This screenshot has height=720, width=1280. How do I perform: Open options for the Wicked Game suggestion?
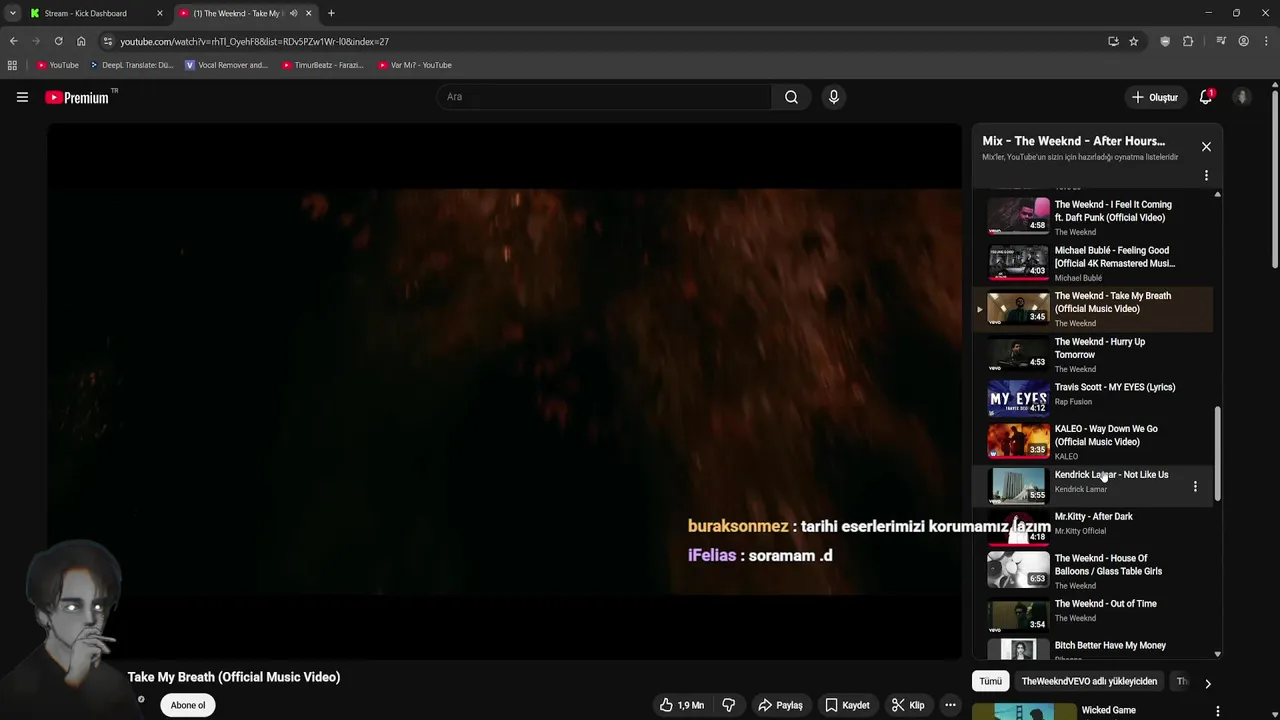1217,711
